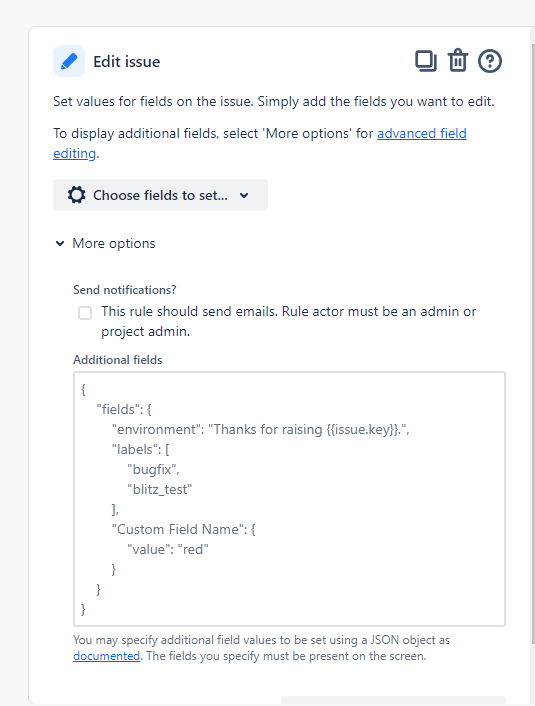Click the Edit issue heading
This screenshot has width=535, height=706.
click(x=127, y=62)
